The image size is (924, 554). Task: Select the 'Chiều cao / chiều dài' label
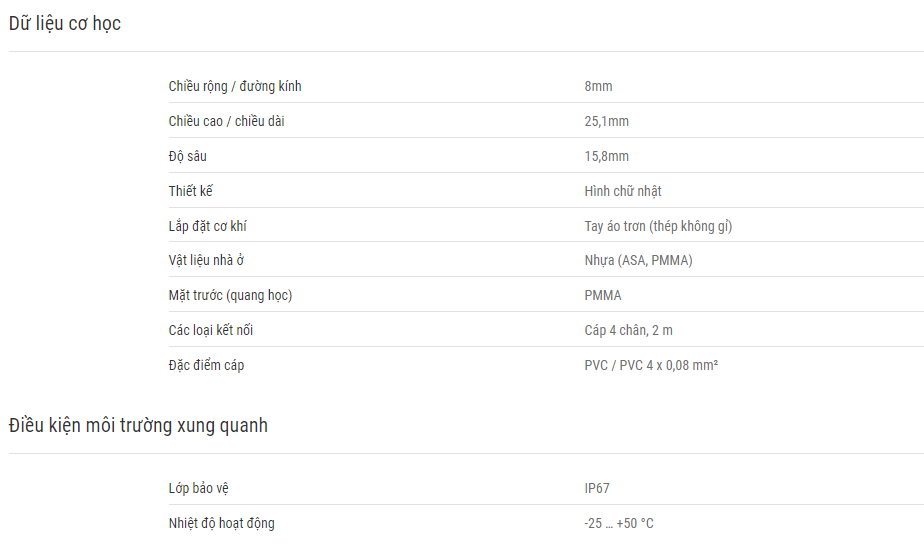point(226,121)
